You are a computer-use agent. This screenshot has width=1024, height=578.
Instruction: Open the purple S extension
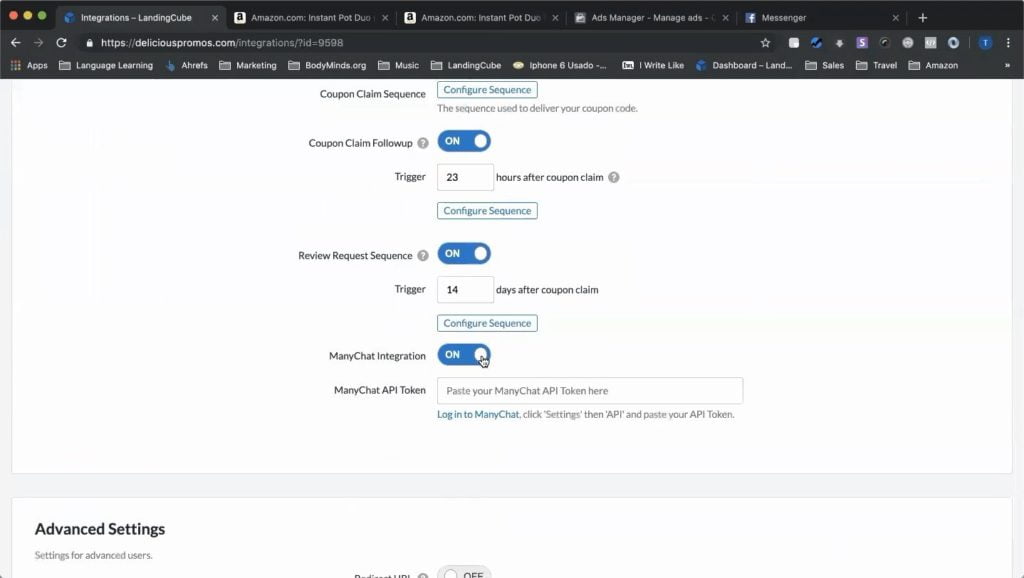(862, 42)
